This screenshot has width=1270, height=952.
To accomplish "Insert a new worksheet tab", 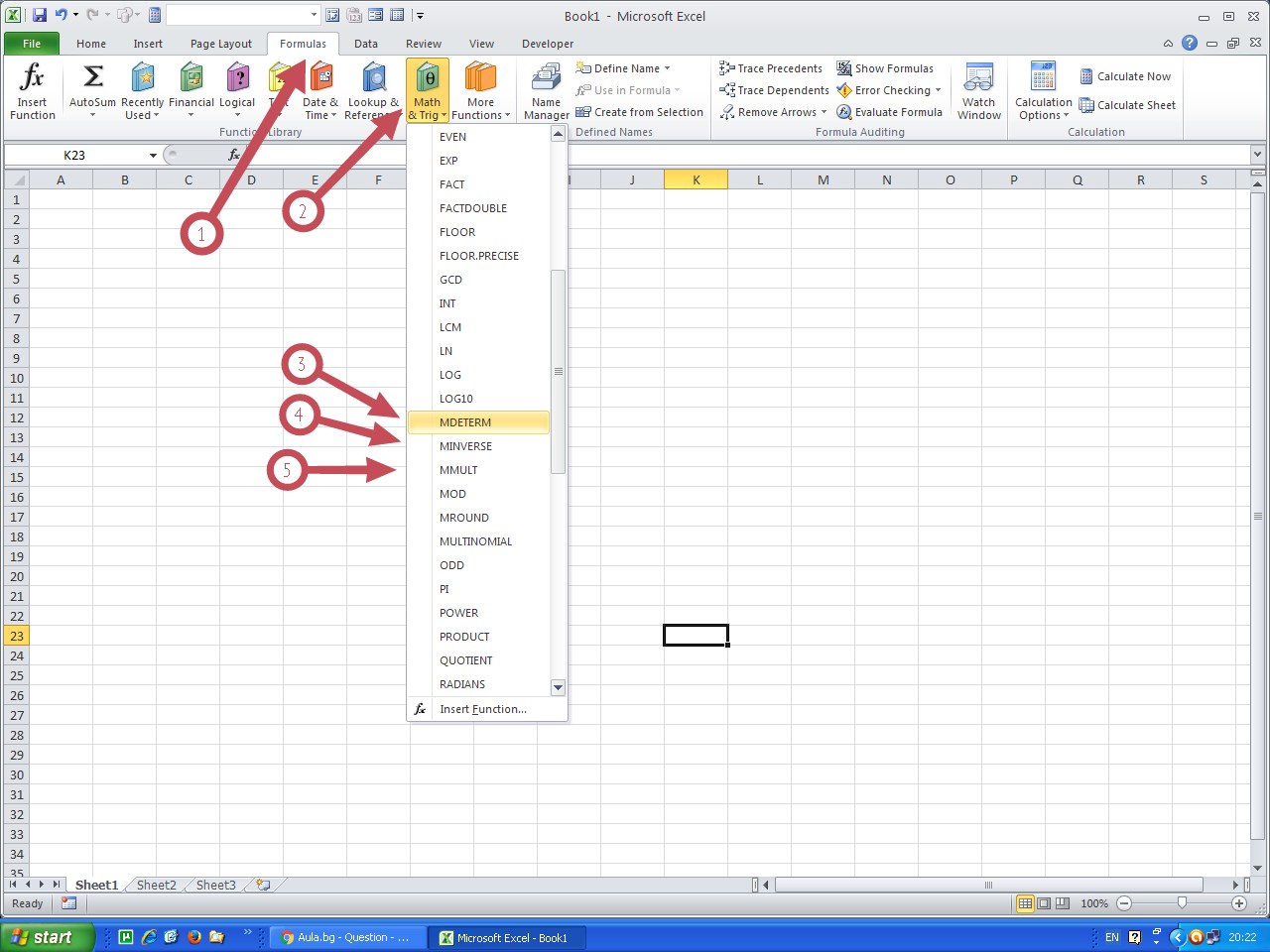I will tap(263, 885).
